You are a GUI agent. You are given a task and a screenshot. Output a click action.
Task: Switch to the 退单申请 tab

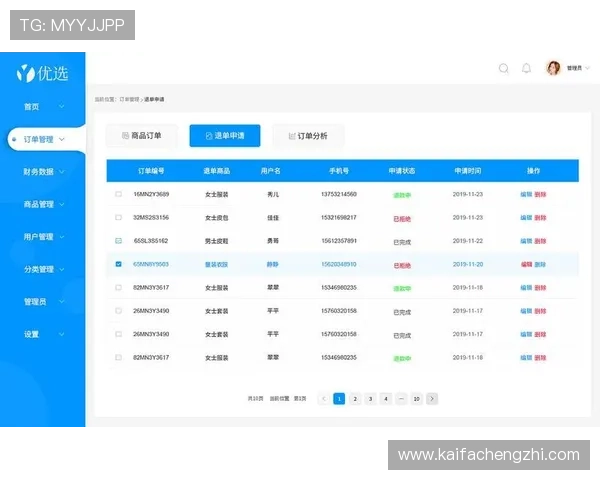click(225, 136)
